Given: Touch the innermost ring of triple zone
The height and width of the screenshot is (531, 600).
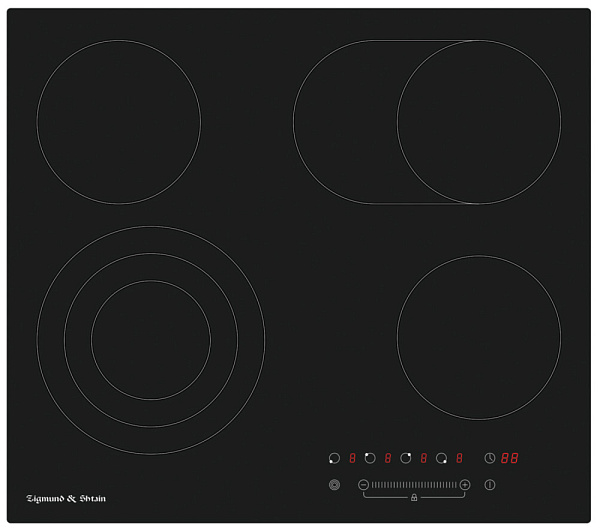Looking at the screenshot, I should [150, 340].
